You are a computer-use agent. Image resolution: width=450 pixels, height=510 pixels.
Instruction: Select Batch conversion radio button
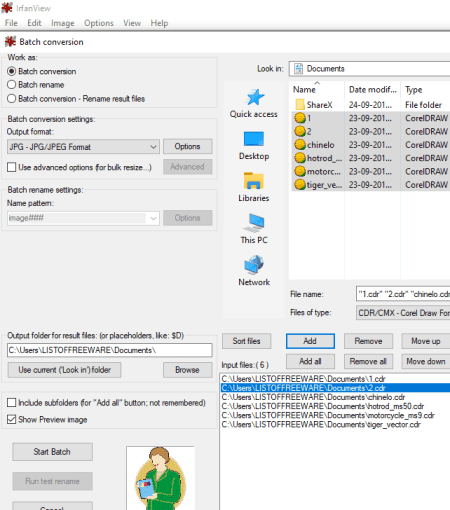[12, 71]
